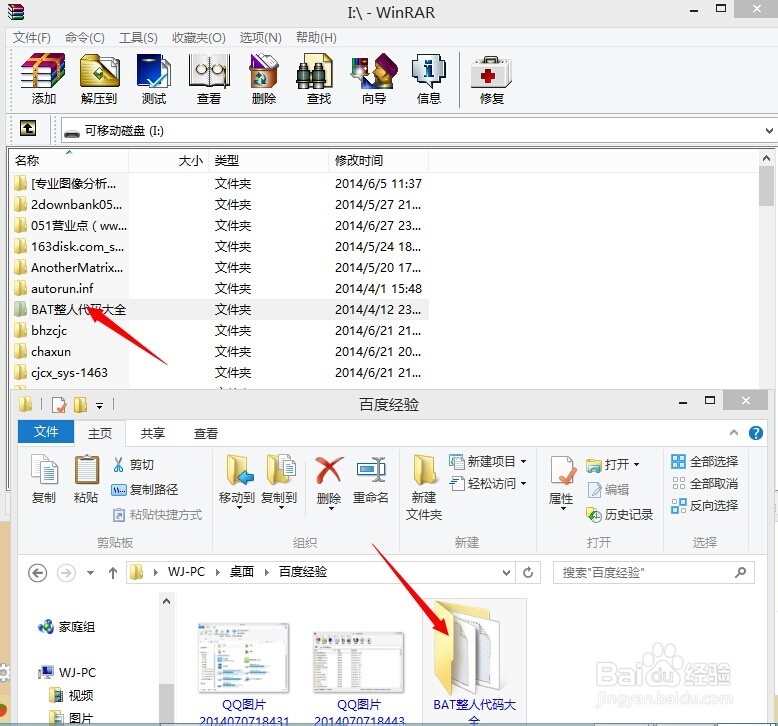Open the WinRAR drive path dropdown
The width and height of the screenshot is (778, 726).
tap(769, 131)
